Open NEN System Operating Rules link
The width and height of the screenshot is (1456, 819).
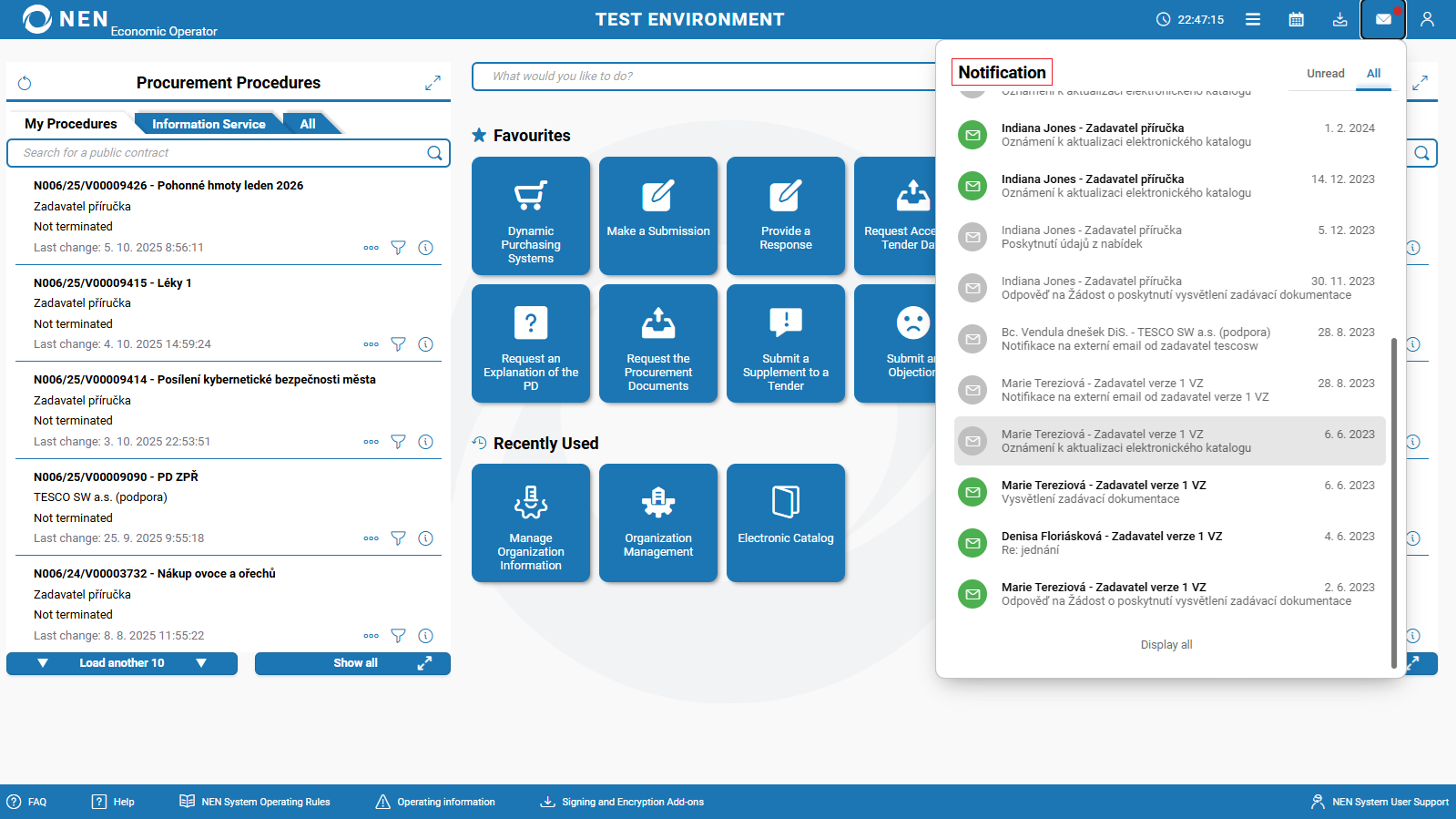pos(254,802)
